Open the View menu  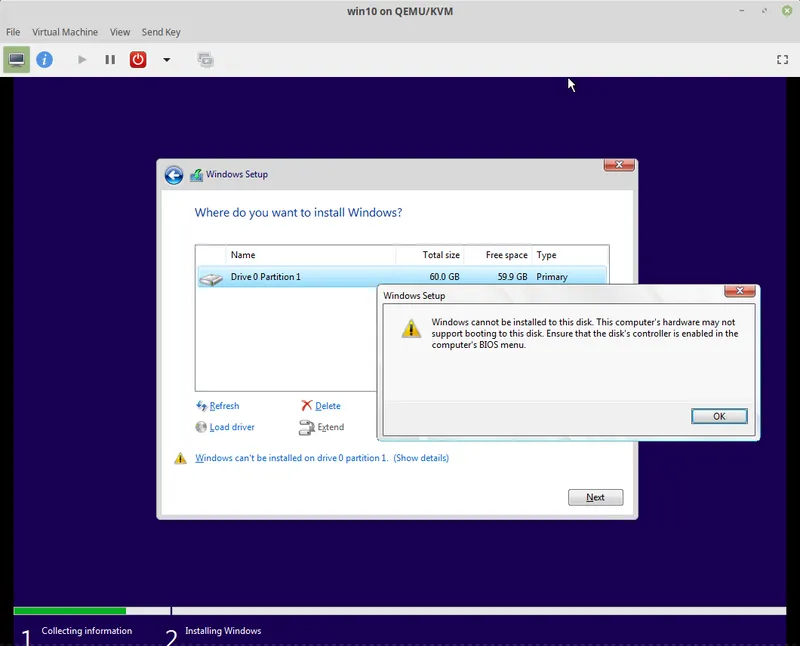pos(120,32)
